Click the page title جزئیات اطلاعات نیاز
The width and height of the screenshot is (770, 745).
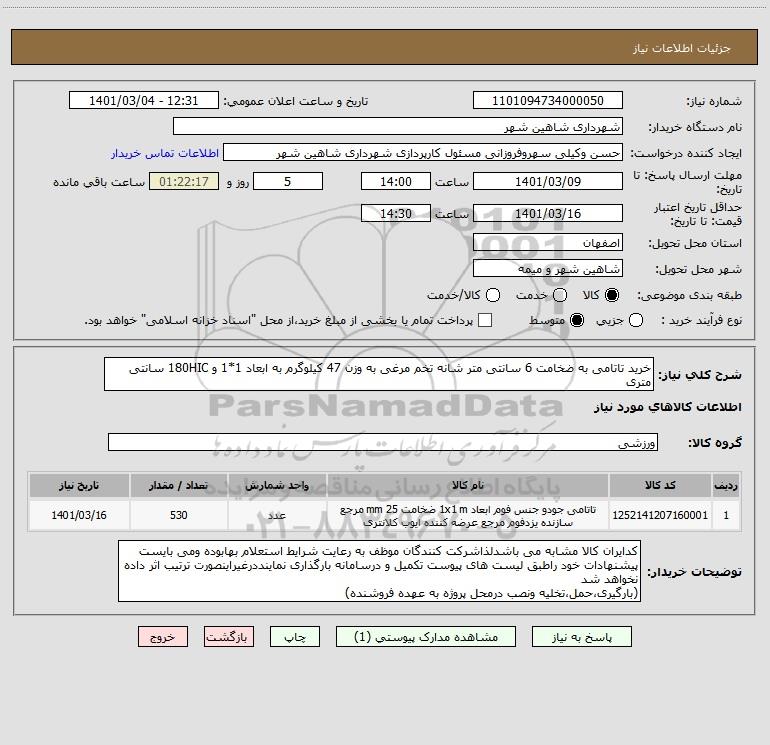pyautogui.click(x=682, y=48)
